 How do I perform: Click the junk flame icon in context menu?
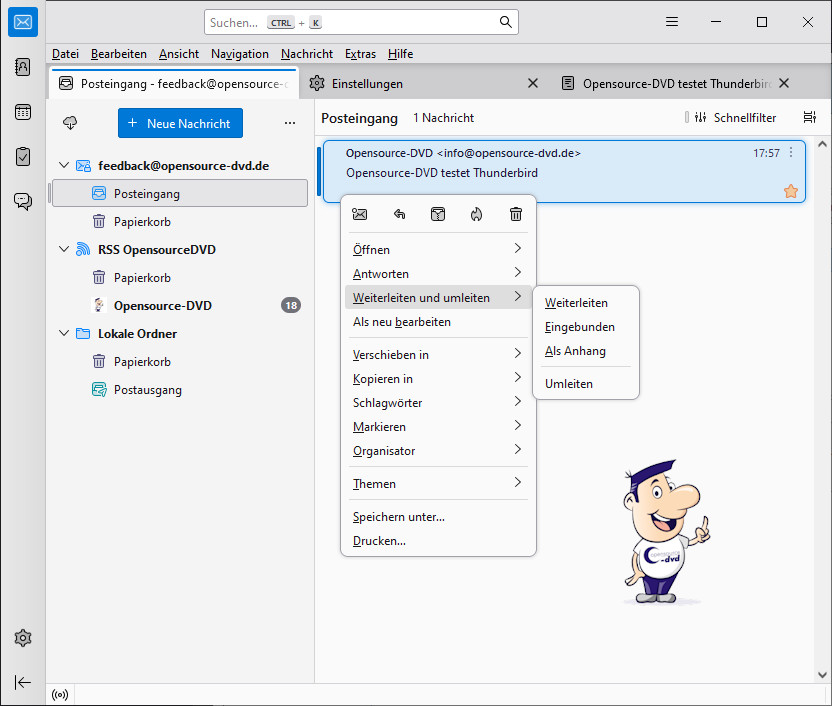[476, 214]
